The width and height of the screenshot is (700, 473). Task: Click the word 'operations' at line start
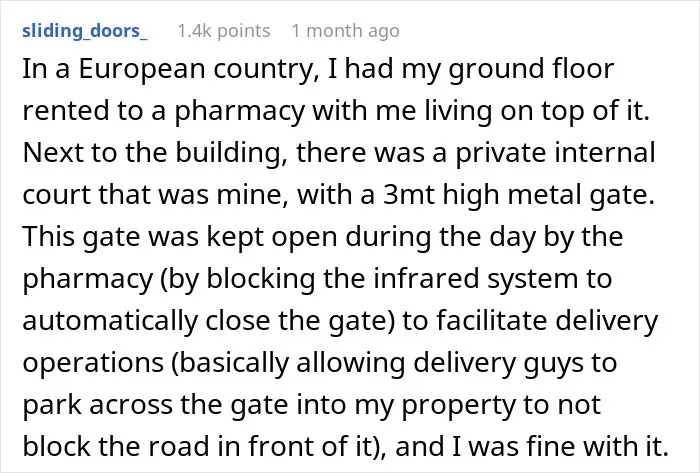tap(93, 363)
